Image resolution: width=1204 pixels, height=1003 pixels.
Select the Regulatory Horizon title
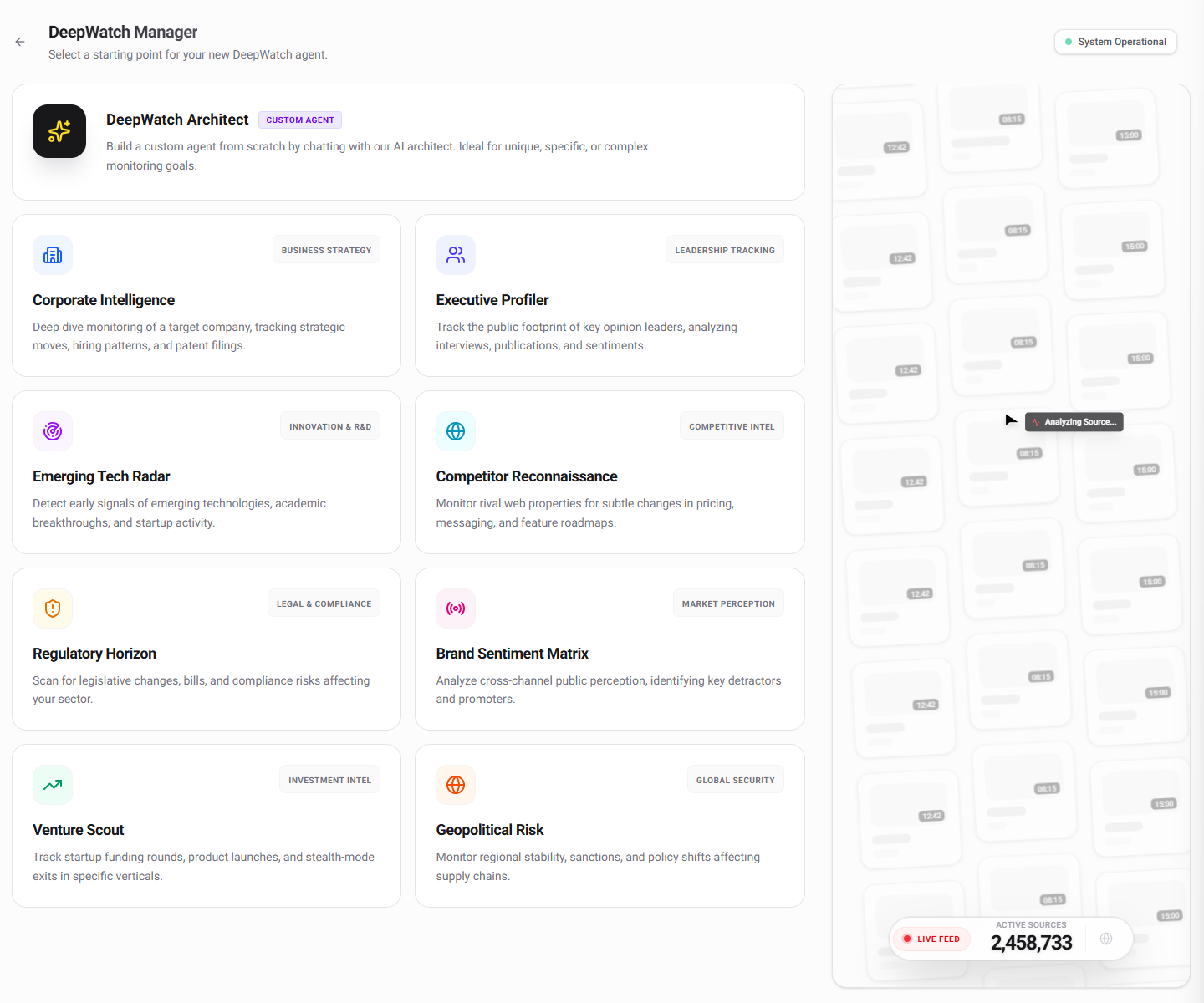tap(94, 654)
